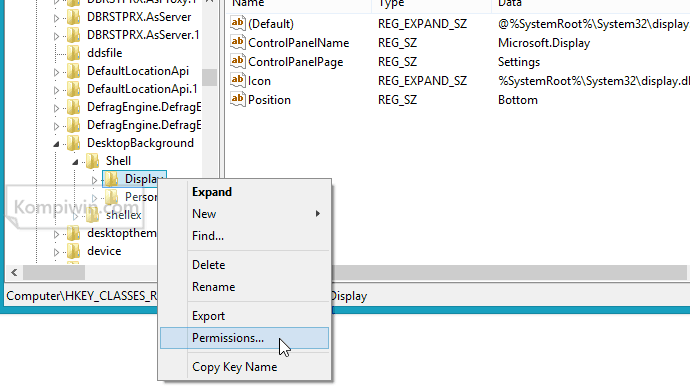Click the folder icon of Display key

(111, 179)
